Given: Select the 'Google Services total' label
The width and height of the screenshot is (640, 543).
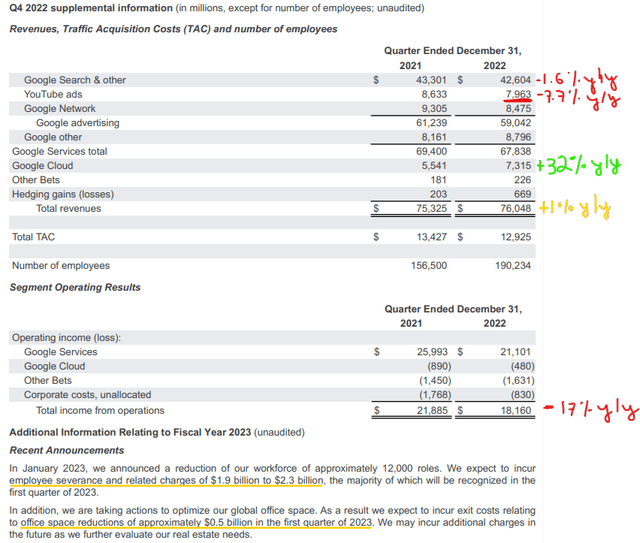Looking at the screenshot, I should click(x=60, y=151).
